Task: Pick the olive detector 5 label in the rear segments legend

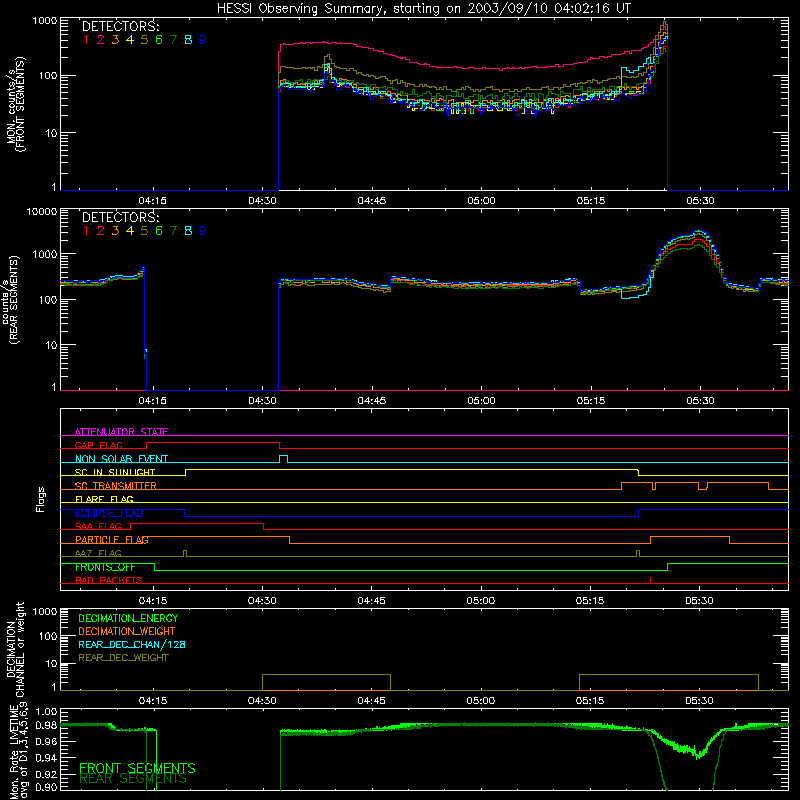Action: [144, 231]
